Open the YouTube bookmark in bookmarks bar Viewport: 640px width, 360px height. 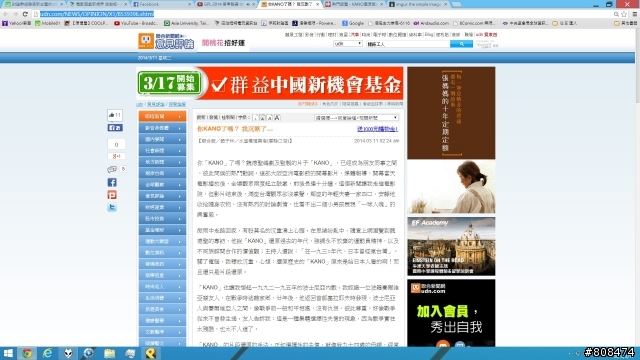pos(136,23)
